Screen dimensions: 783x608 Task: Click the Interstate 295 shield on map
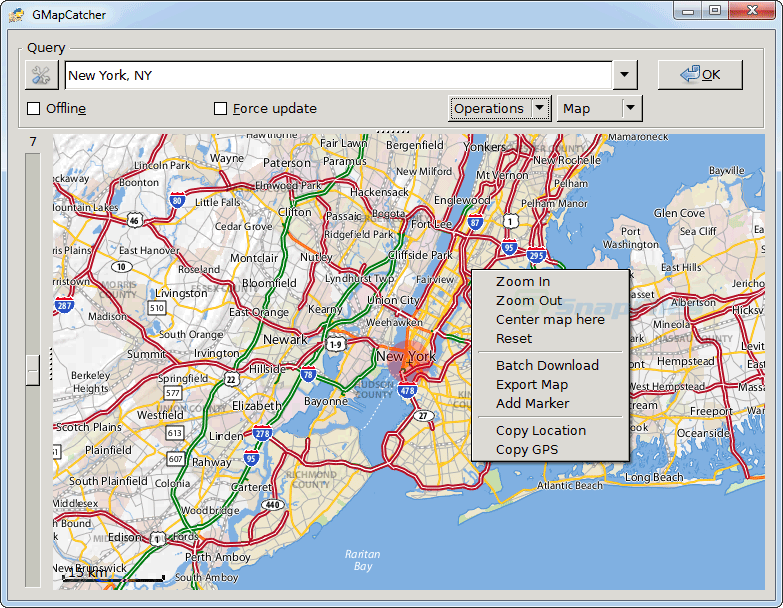point(536,256)
